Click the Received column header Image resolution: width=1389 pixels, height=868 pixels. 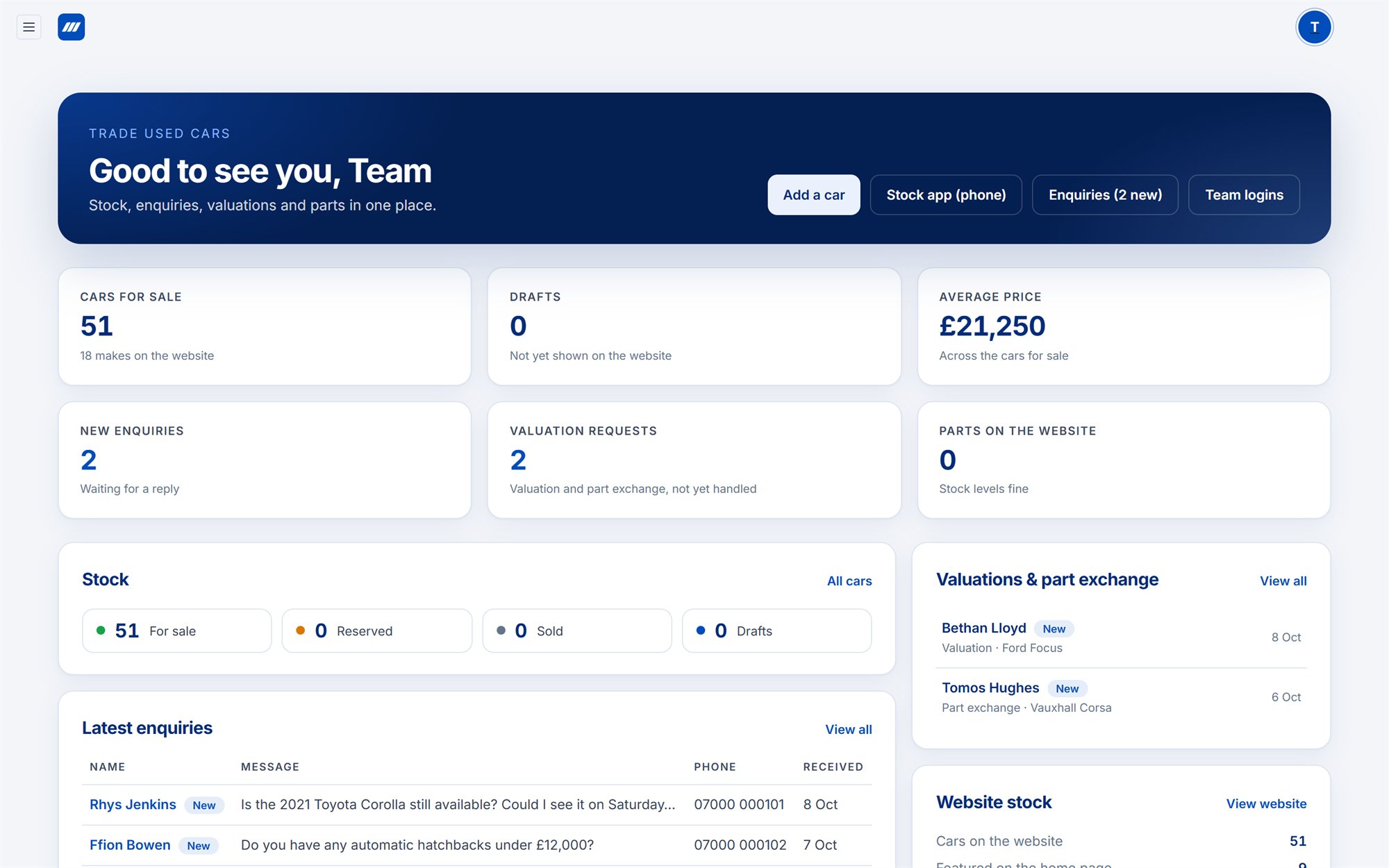click(x=833, y=767)
